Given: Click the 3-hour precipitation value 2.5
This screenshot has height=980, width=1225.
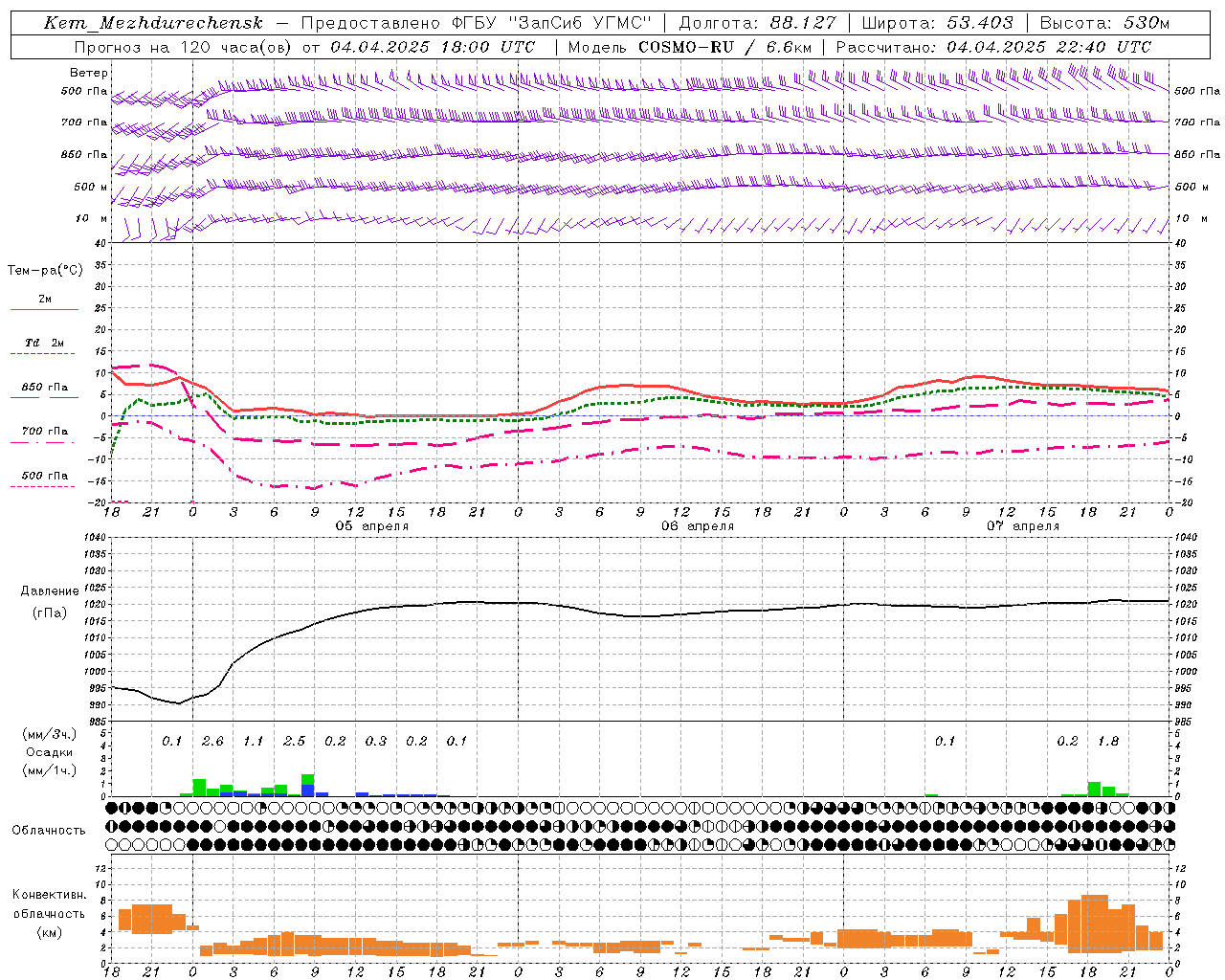Looking at the screenshot, I should pyautogui.click(x=294, y=741).
